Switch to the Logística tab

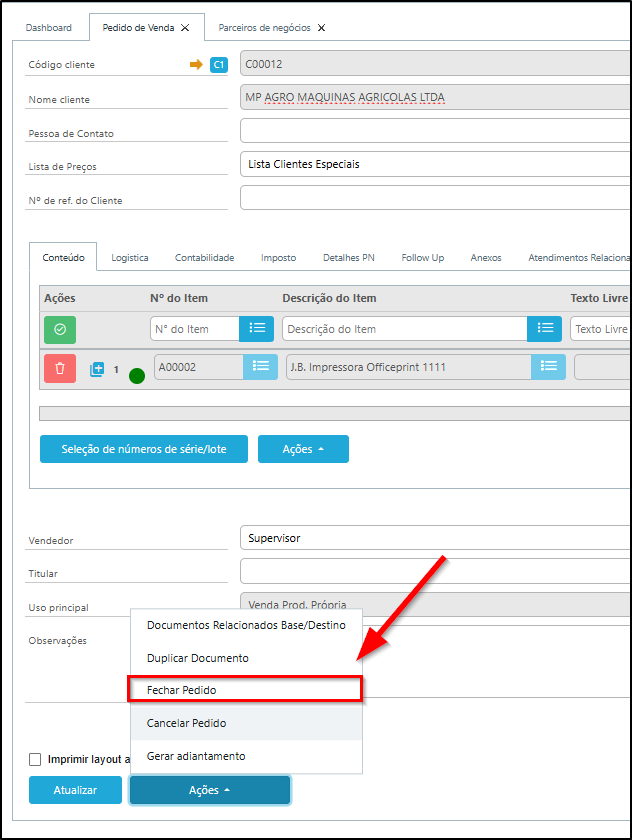pos(130,257)
